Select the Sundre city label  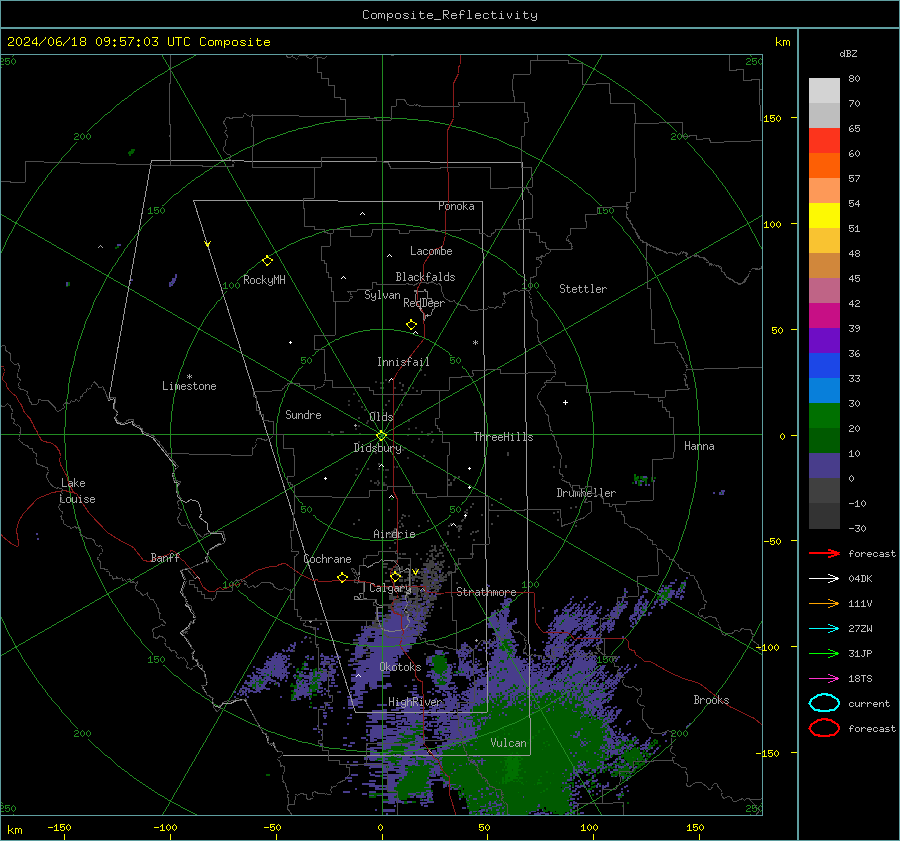pyautogui.click(x=303, y=414)
